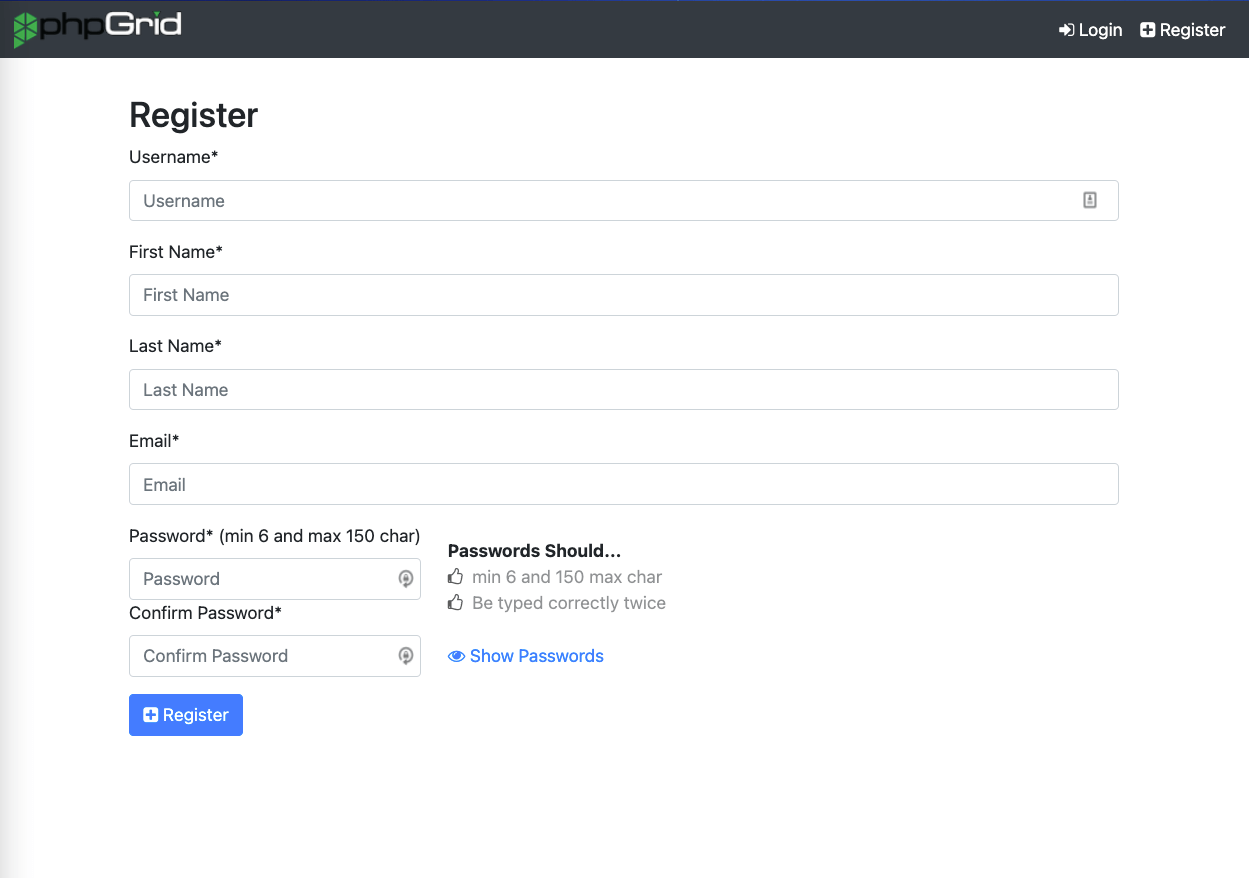Viewport: 1249px width, 878px height.
Task: Click the 'Register' page heading
Action: [194, 115]
